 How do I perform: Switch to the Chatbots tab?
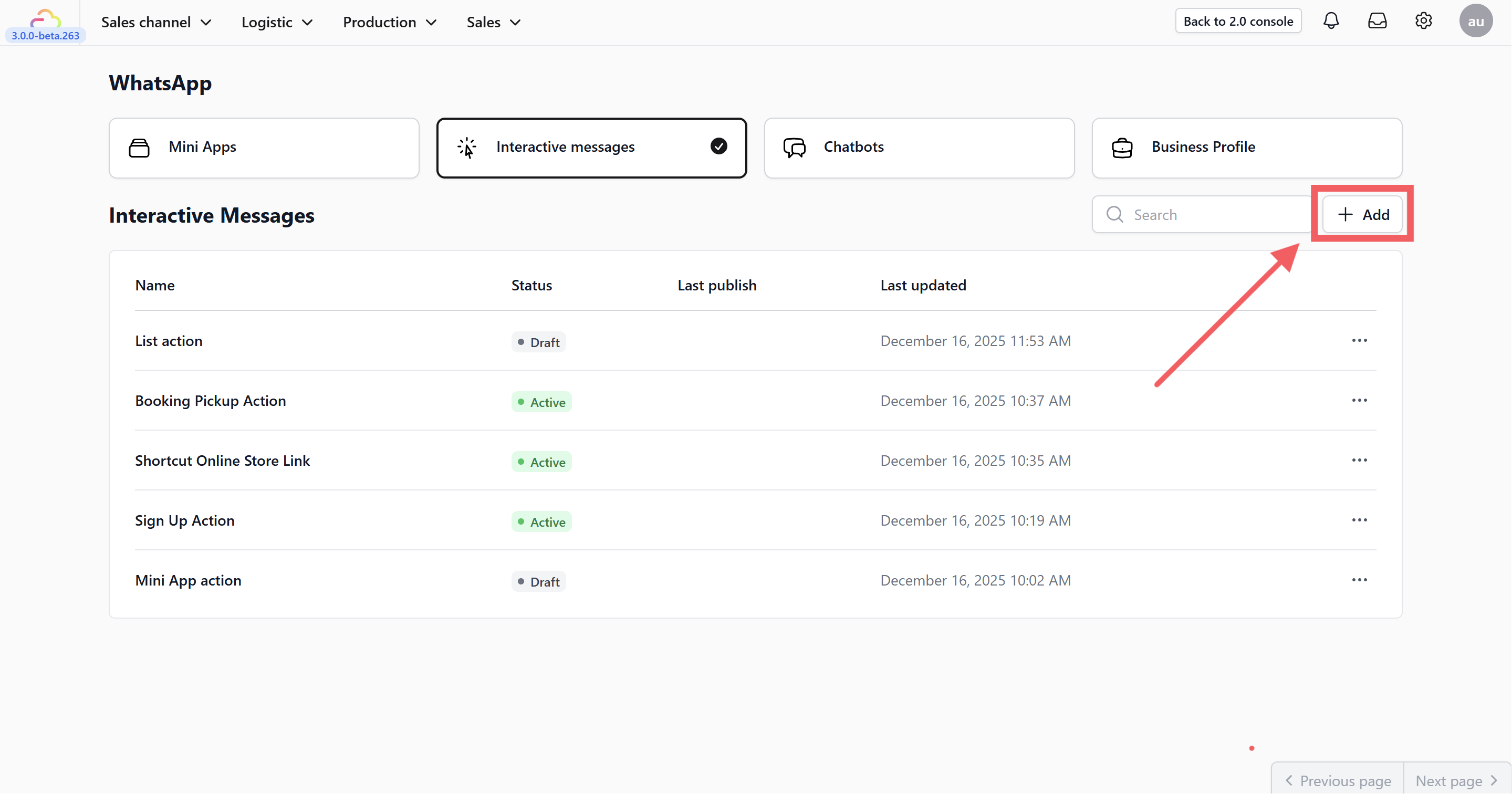919,148
